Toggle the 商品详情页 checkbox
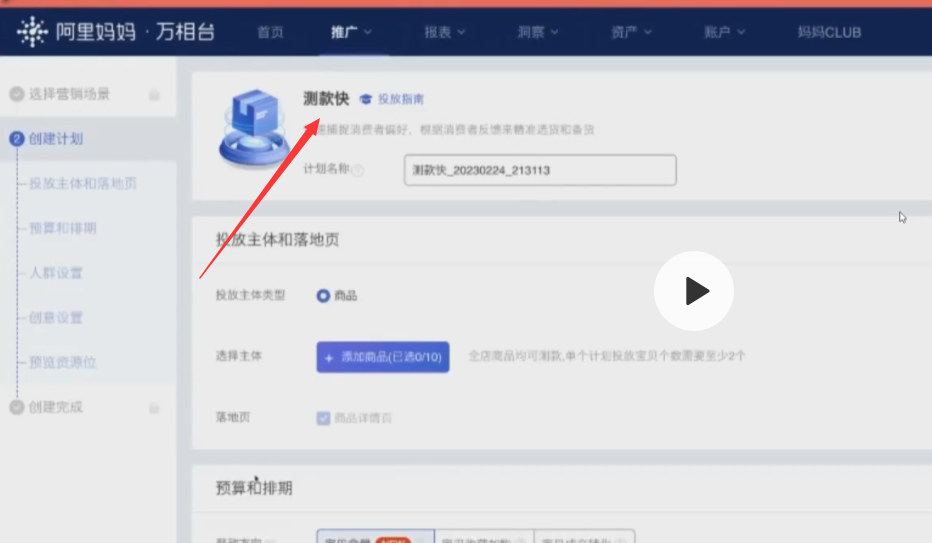Screen dimensions: 932x543 pos(323,418)
